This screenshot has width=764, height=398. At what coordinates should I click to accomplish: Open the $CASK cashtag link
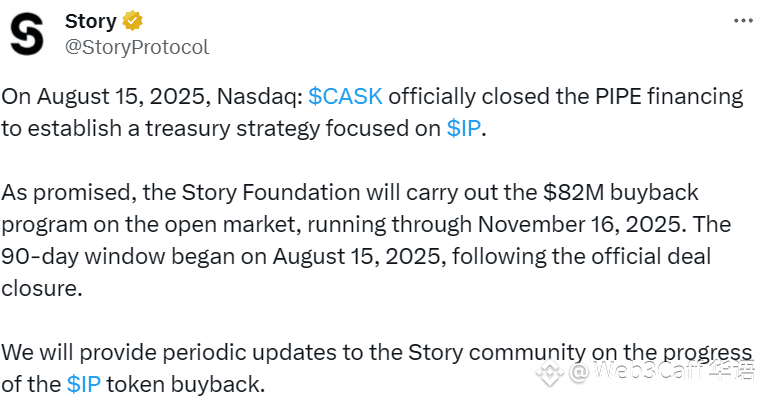pos(345,96)
